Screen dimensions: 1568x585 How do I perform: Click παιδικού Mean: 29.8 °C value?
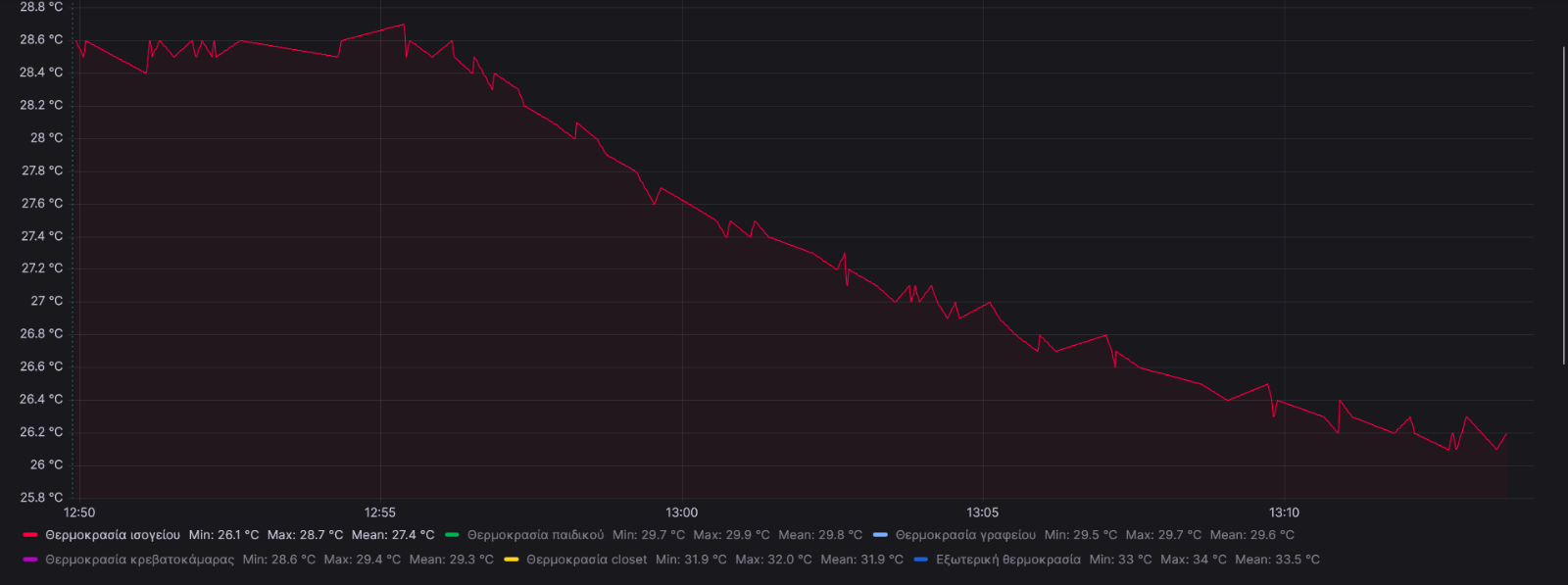tap(820, 535)
